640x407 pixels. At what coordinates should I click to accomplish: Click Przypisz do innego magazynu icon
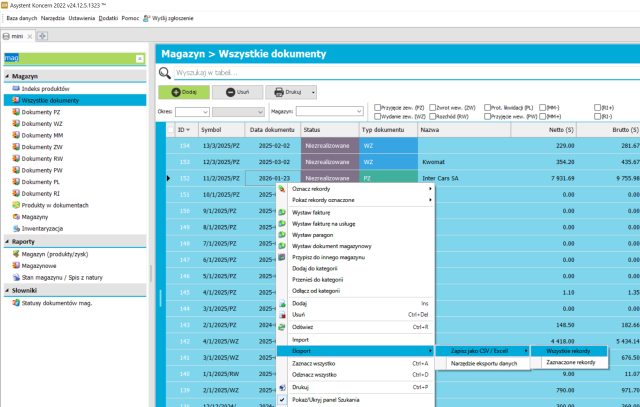282,257
